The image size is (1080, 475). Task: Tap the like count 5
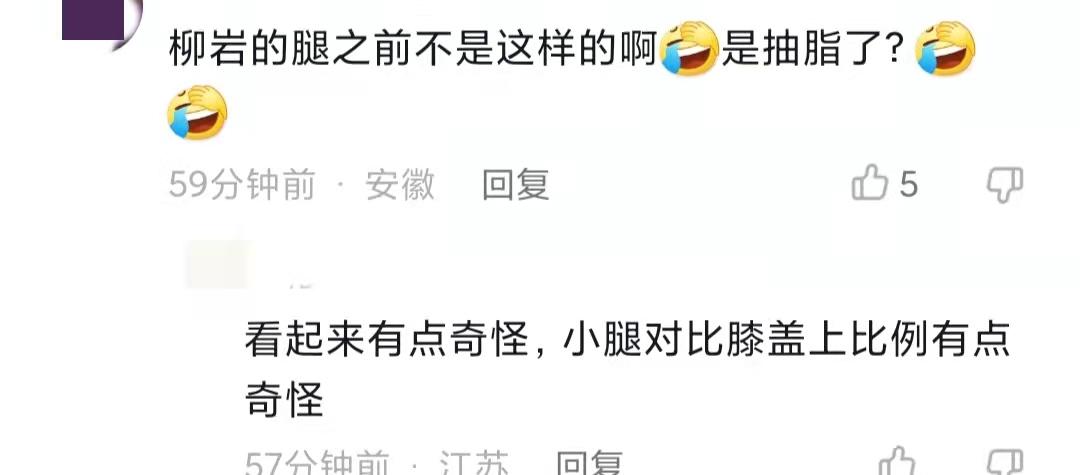coord(908,184)
